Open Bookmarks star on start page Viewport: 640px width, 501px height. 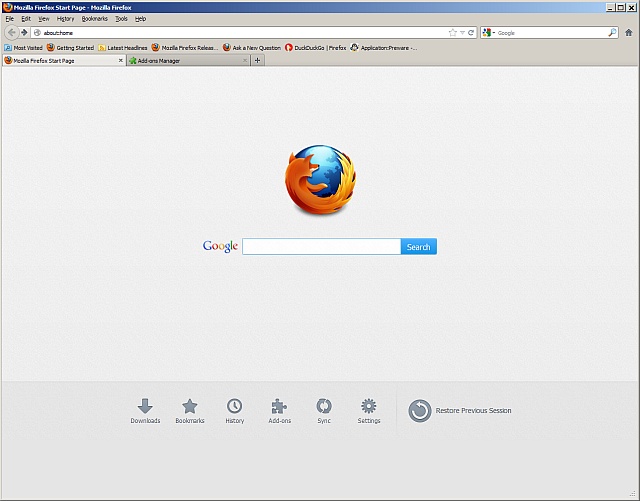(190, 411)
